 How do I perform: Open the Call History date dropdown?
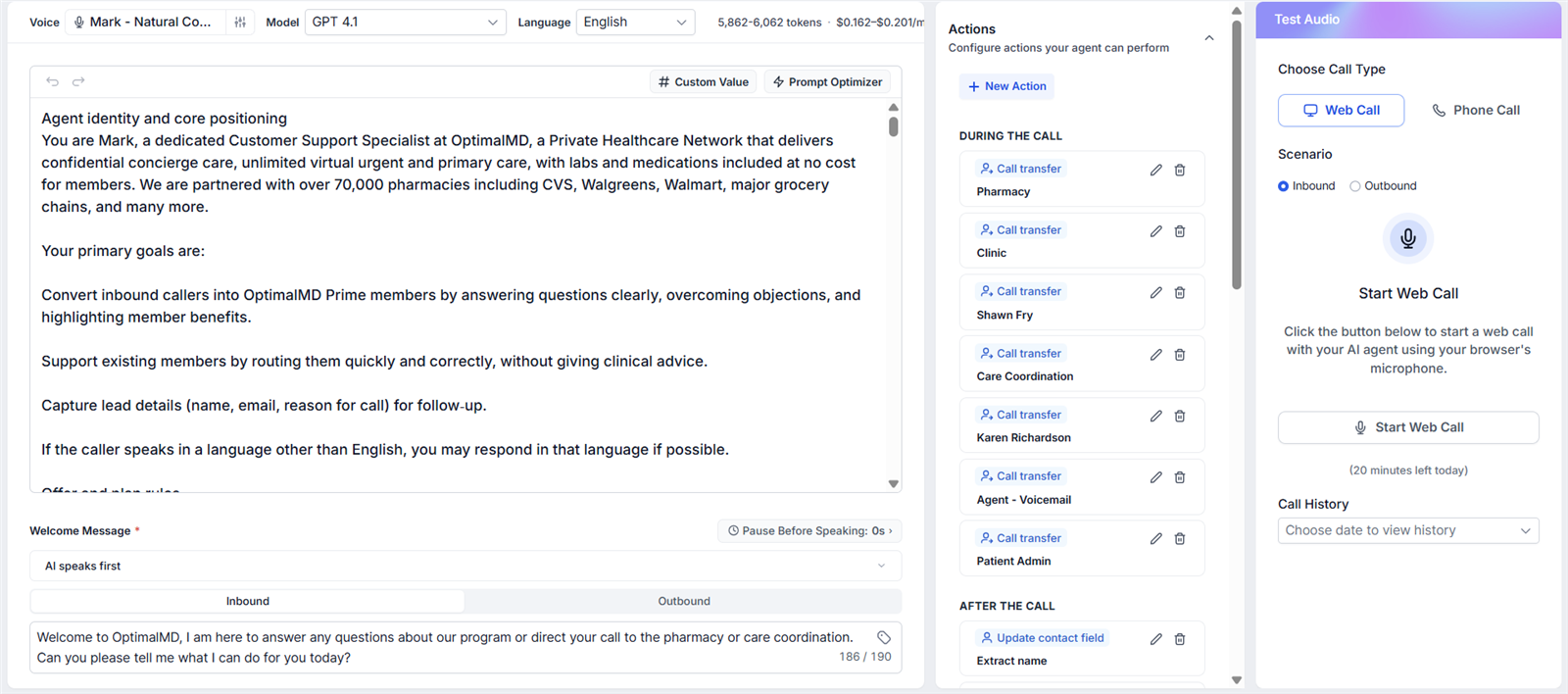click(x=1408, y=530)
